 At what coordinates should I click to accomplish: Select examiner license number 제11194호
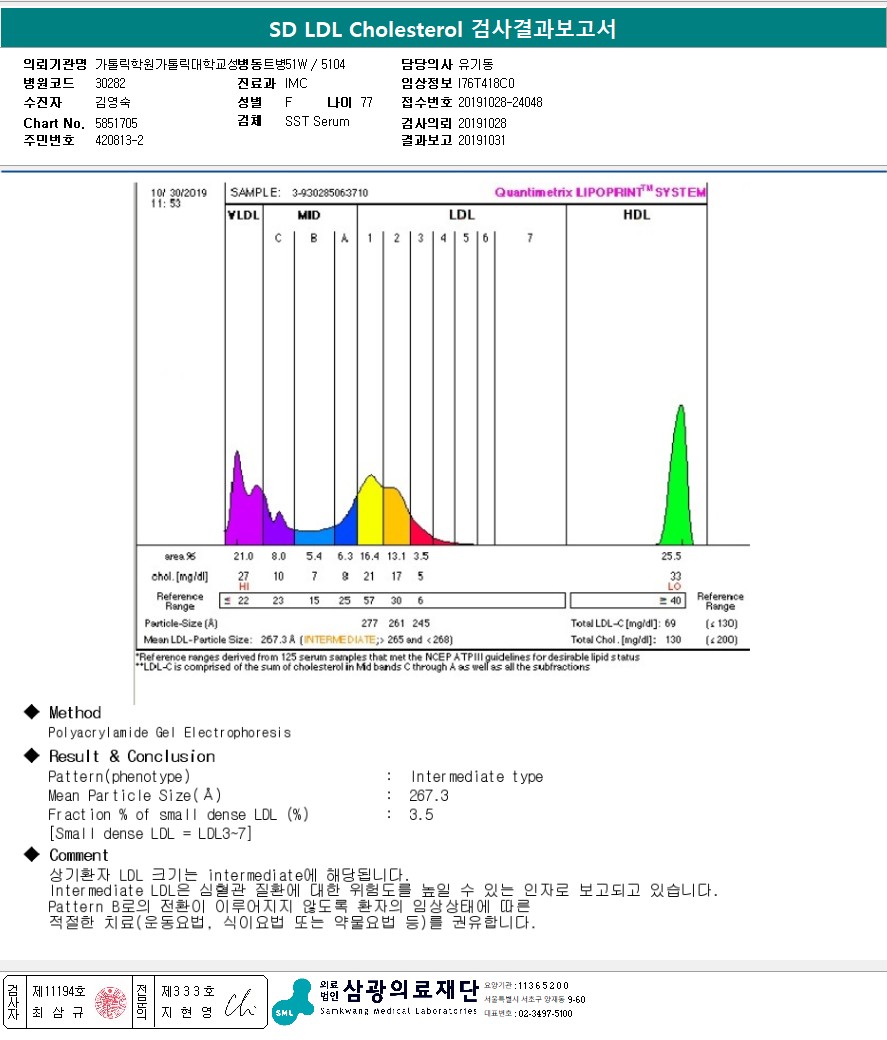click(59, 992)
